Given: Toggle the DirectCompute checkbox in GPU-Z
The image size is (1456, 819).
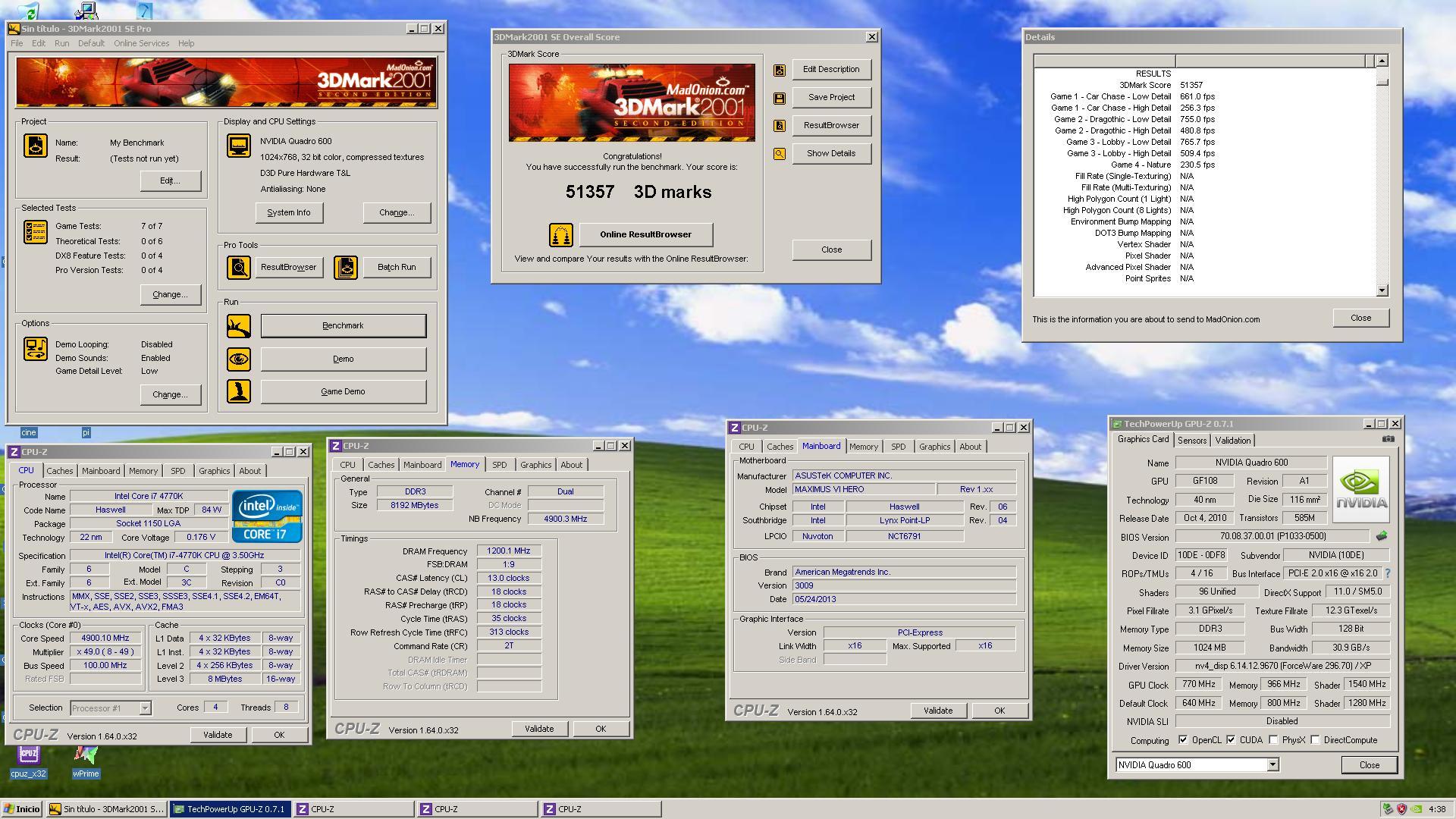Looking at the screenshot, I should (1315, 740).
